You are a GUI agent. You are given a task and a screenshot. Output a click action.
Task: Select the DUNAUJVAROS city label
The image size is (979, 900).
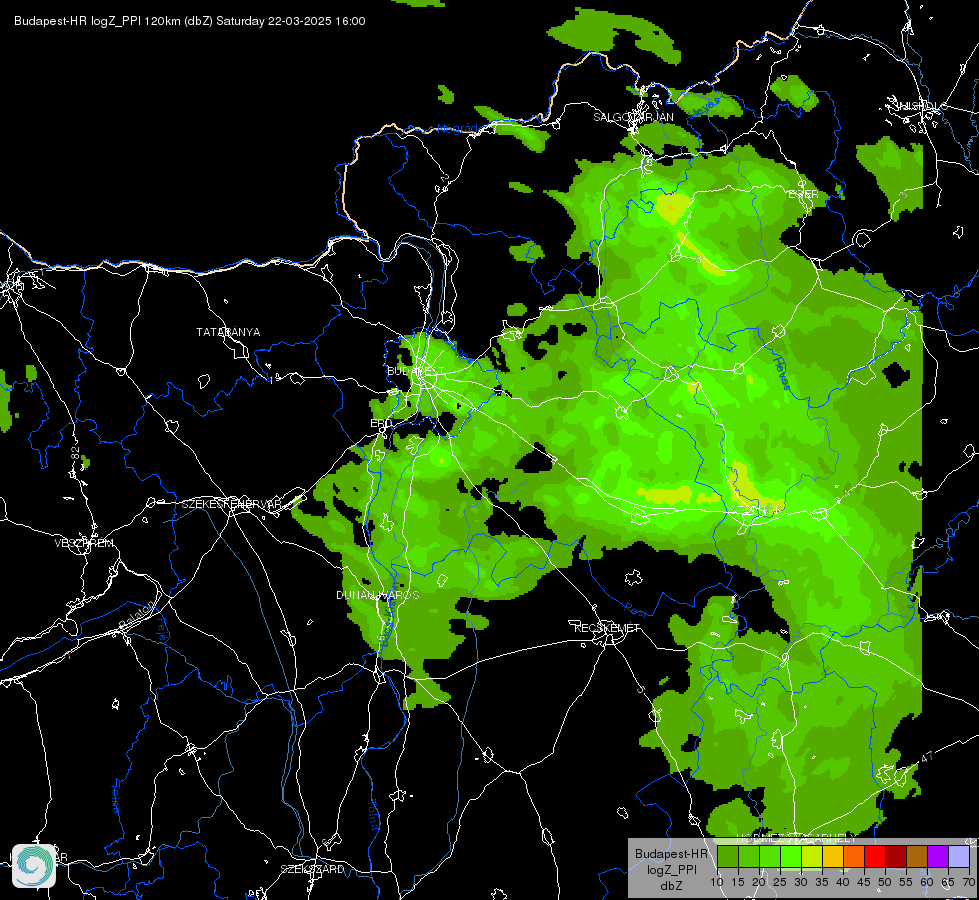pyautogui.click(x=378, y=595)
